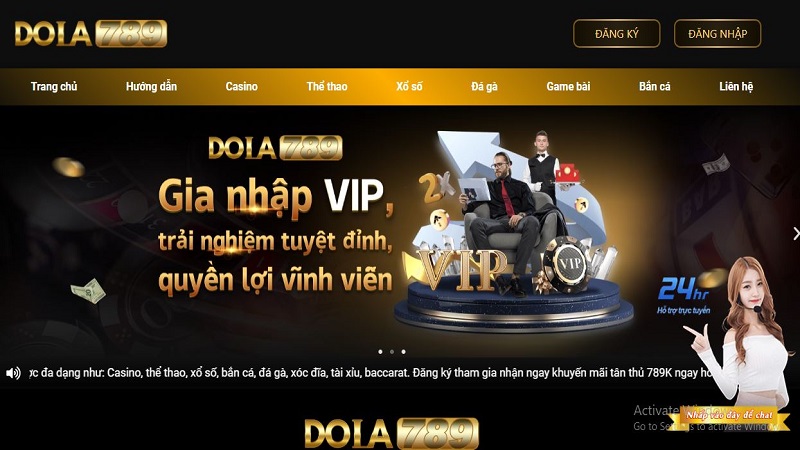
Task: Open the Trang chủ menu item
Action: (54, 86)
